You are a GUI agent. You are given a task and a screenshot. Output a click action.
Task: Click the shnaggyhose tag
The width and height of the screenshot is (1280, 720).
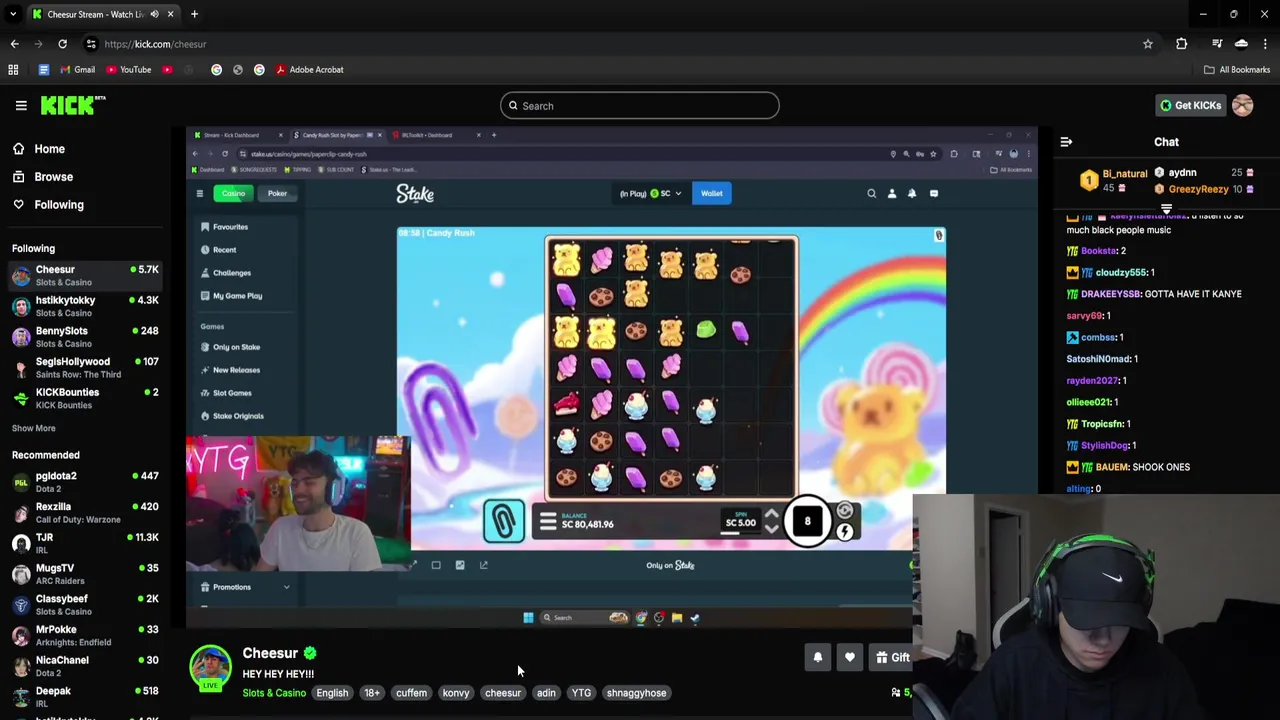click(x=636, y=693)
